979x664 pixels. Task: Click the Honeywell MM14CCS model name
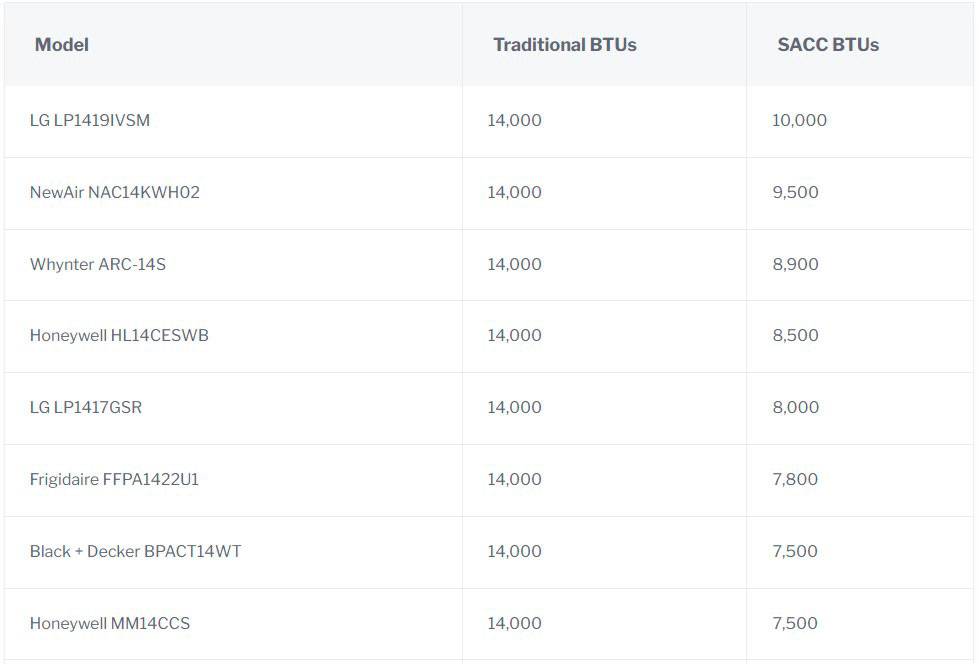tap(110, 624)
